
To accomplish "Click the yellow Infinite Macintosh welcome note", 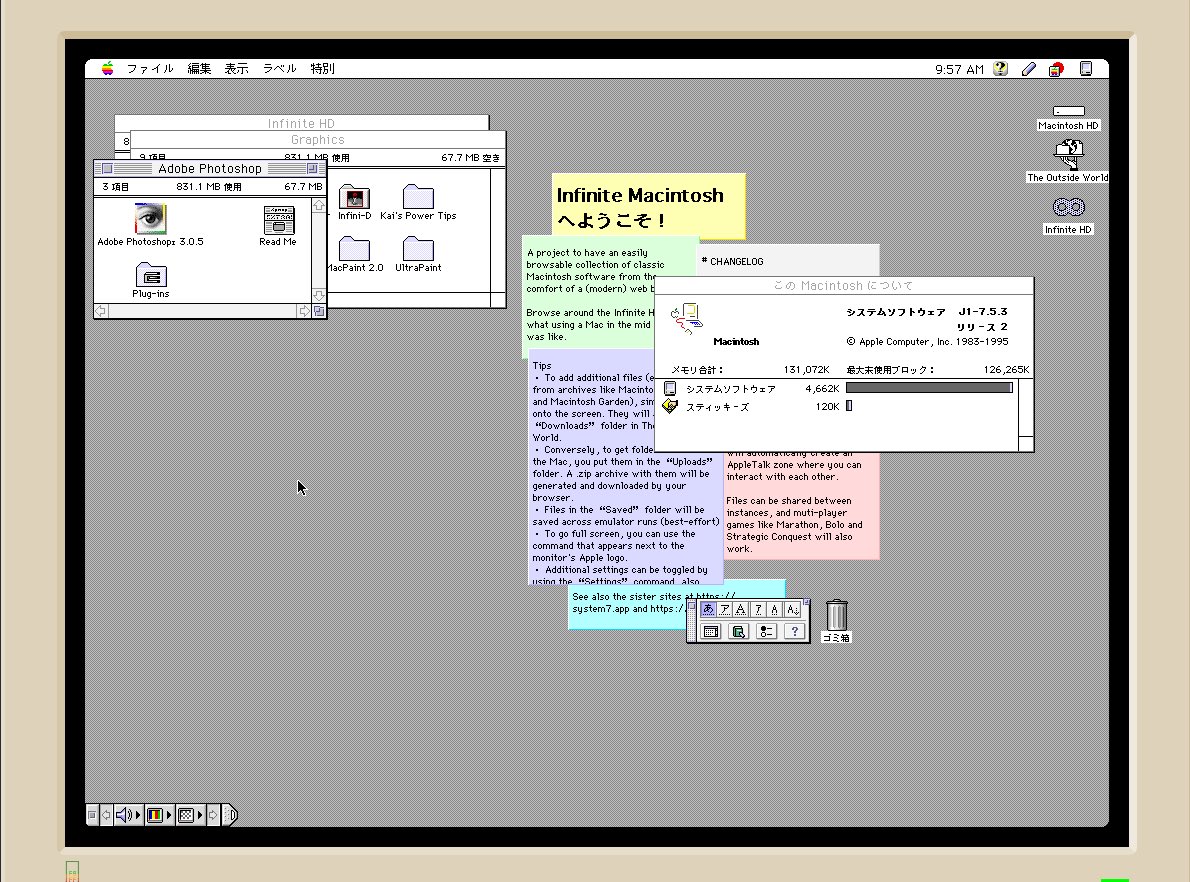I will 648,206.
